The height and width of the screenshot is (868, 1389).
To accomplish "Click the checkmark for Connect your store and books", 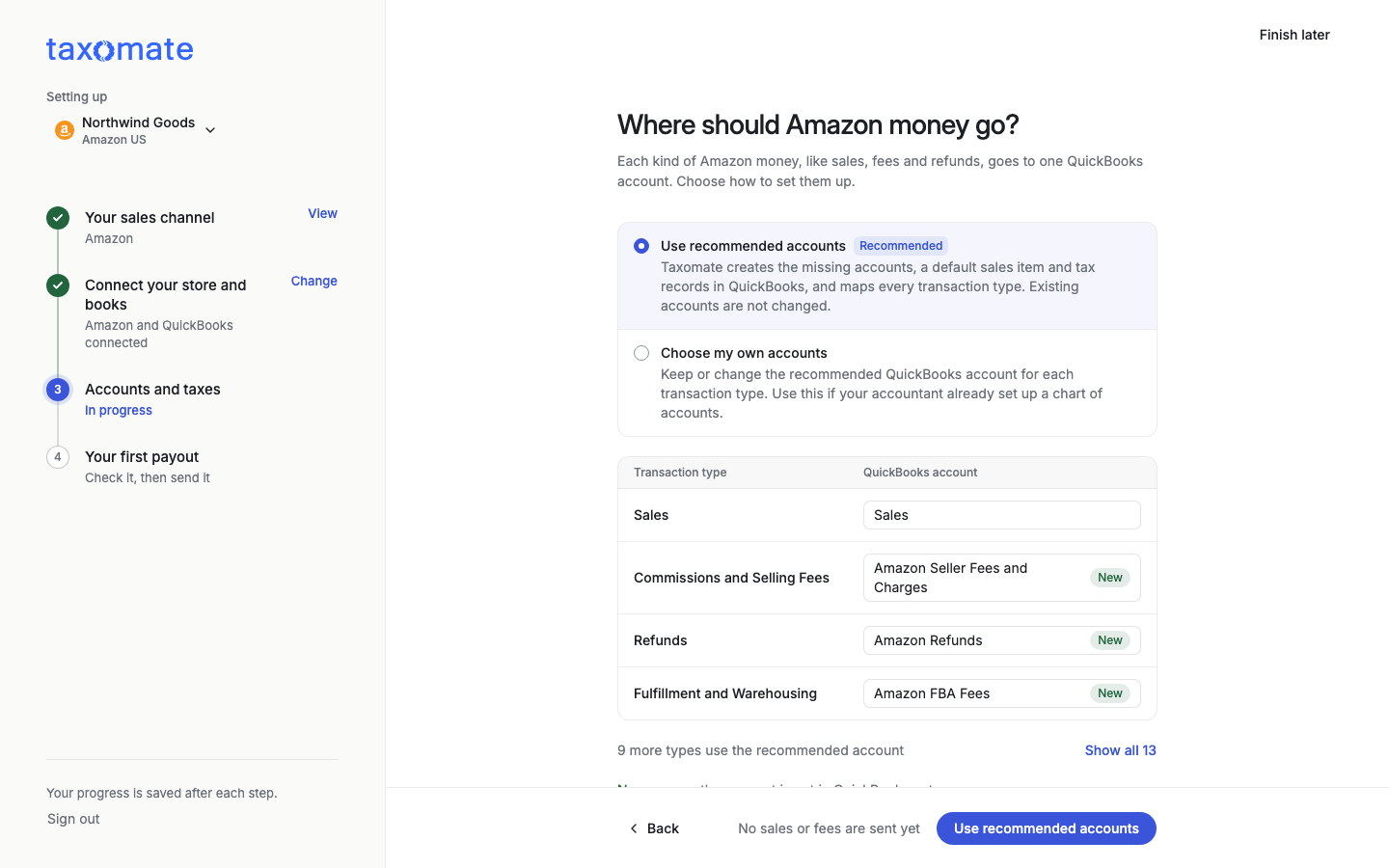I will [x=58, y=285].
